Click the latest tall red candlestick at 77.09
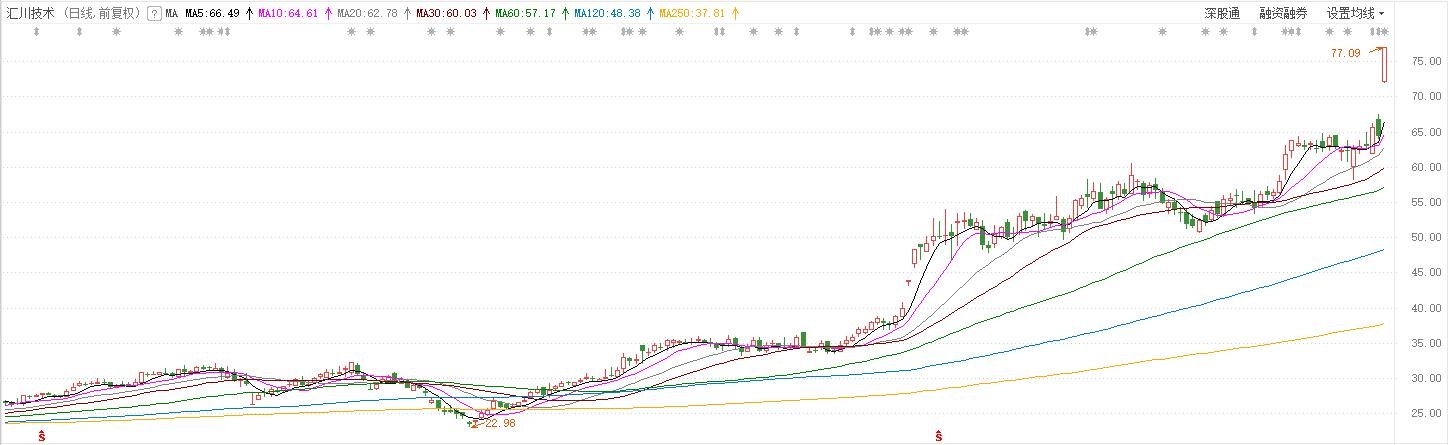1448x445 pixels. point(1385,65)
